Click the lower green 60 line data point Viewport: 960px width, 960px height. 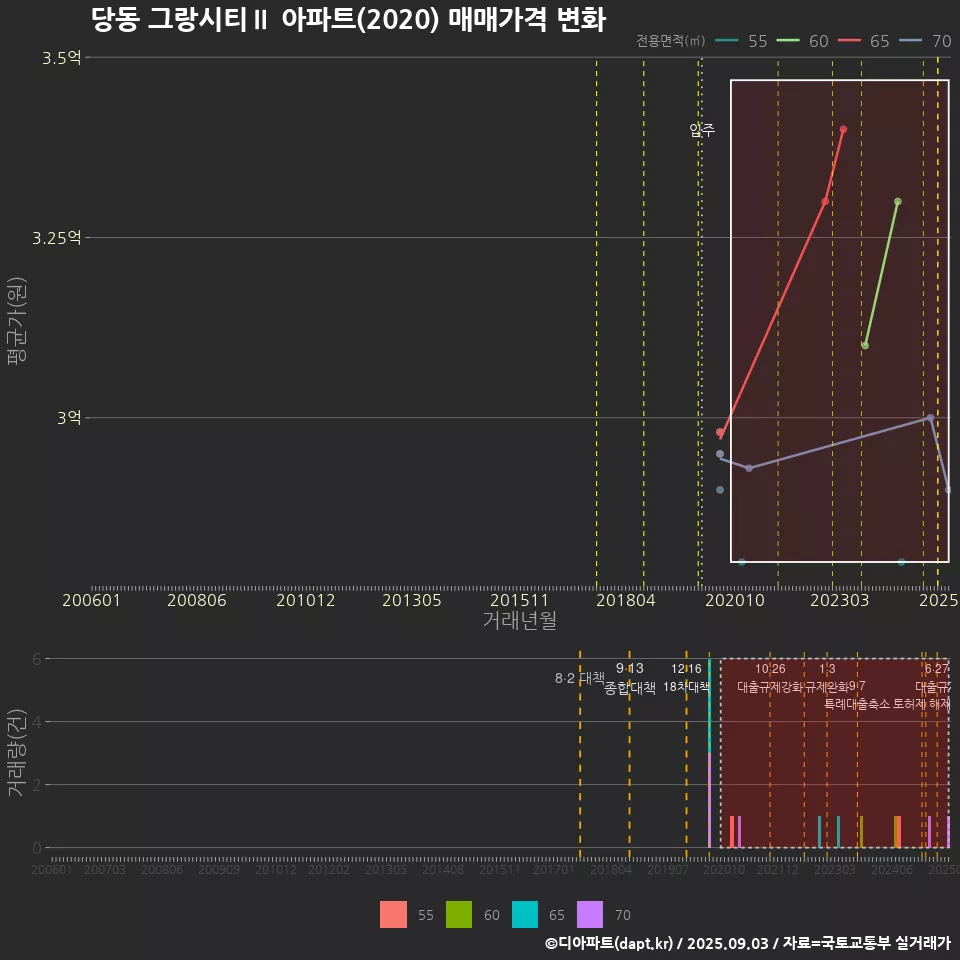click(x=865, y=345)
